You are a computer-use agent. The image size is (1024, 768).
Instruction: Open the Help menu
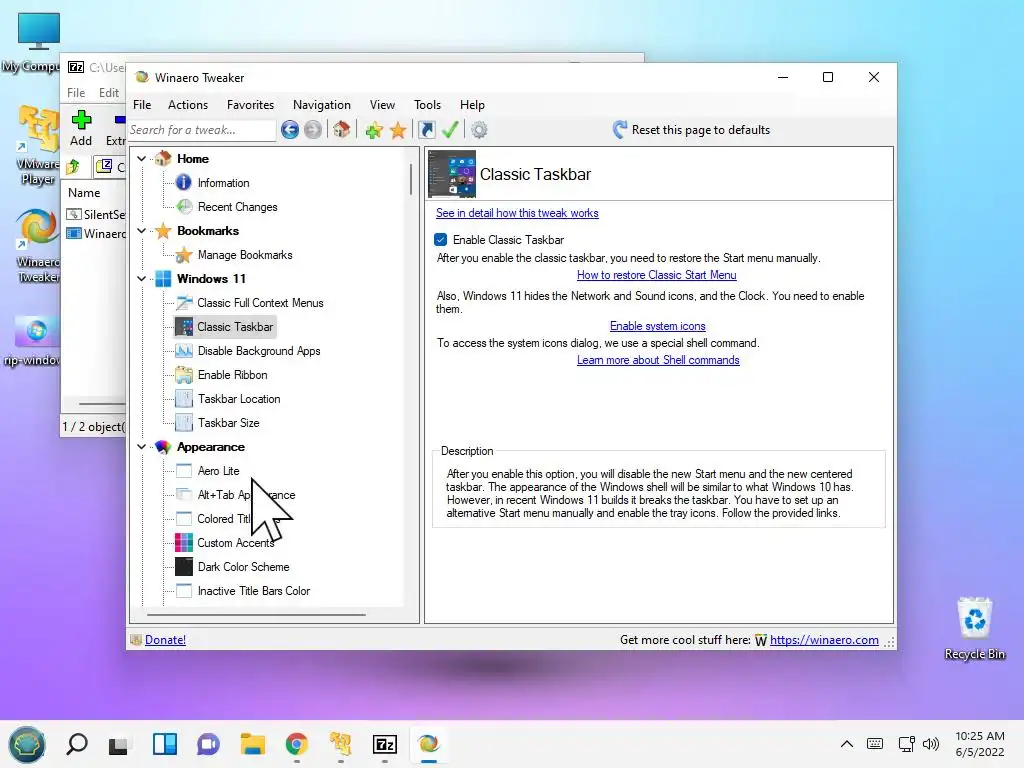(472, 104)
